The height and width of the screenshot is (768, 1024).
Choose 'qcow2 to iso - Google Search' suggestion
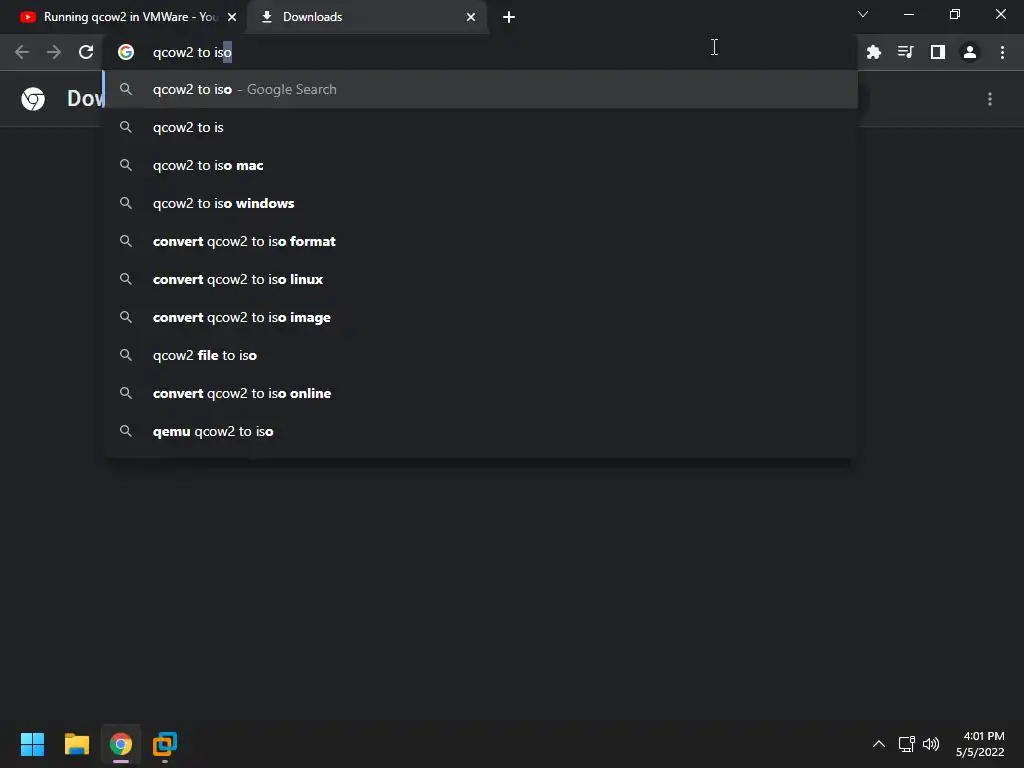tap(481, 89)
